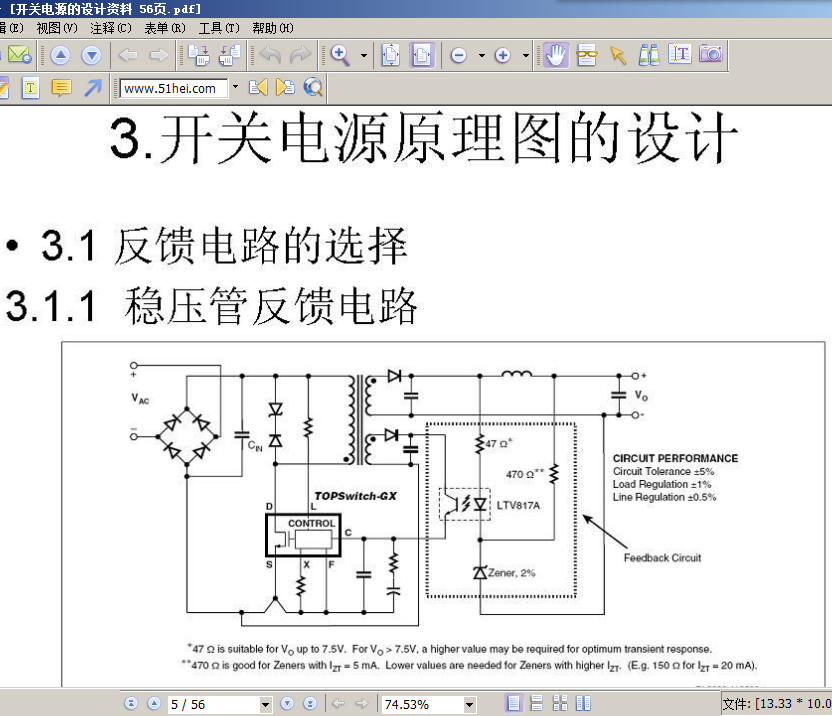The height and width of the screenshot is (716, 832).
Task: Click status bar next page button
Action: [x=287, y=704]
